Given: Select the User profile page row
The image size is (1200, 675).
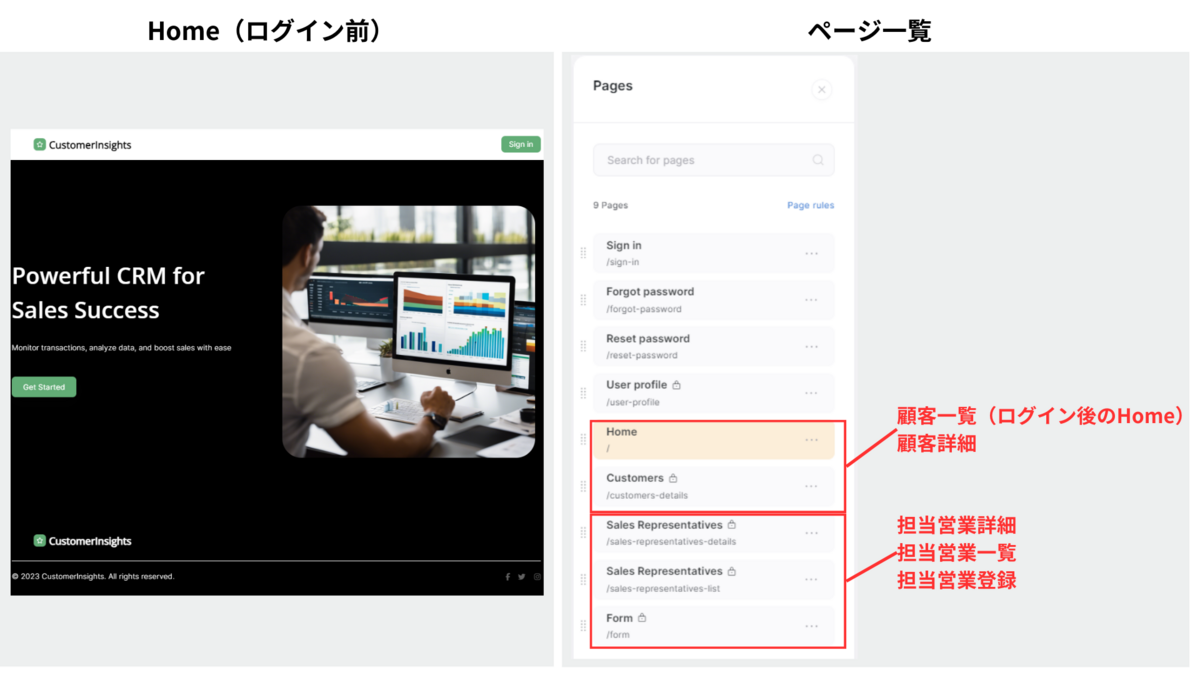Looking at the screenshot, I should [x=713, y=393].
